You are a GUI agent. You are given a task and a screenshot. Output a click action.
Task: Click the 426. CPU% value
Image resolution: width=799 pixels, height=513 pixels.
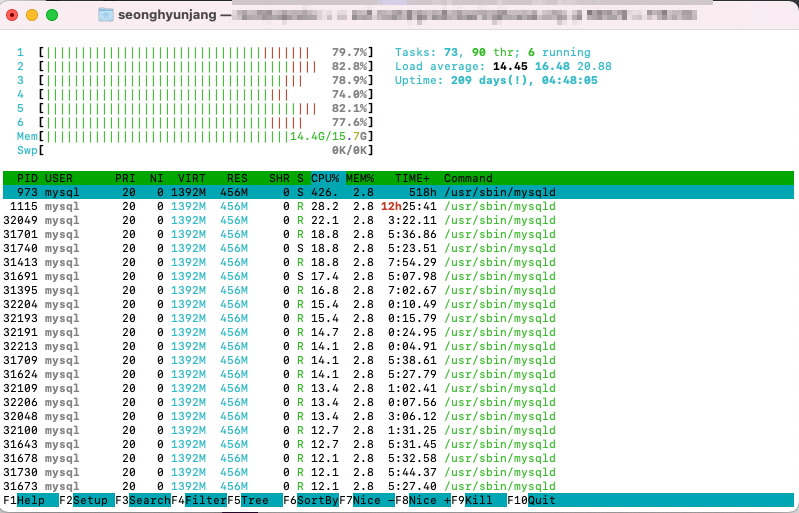(325, 193)
